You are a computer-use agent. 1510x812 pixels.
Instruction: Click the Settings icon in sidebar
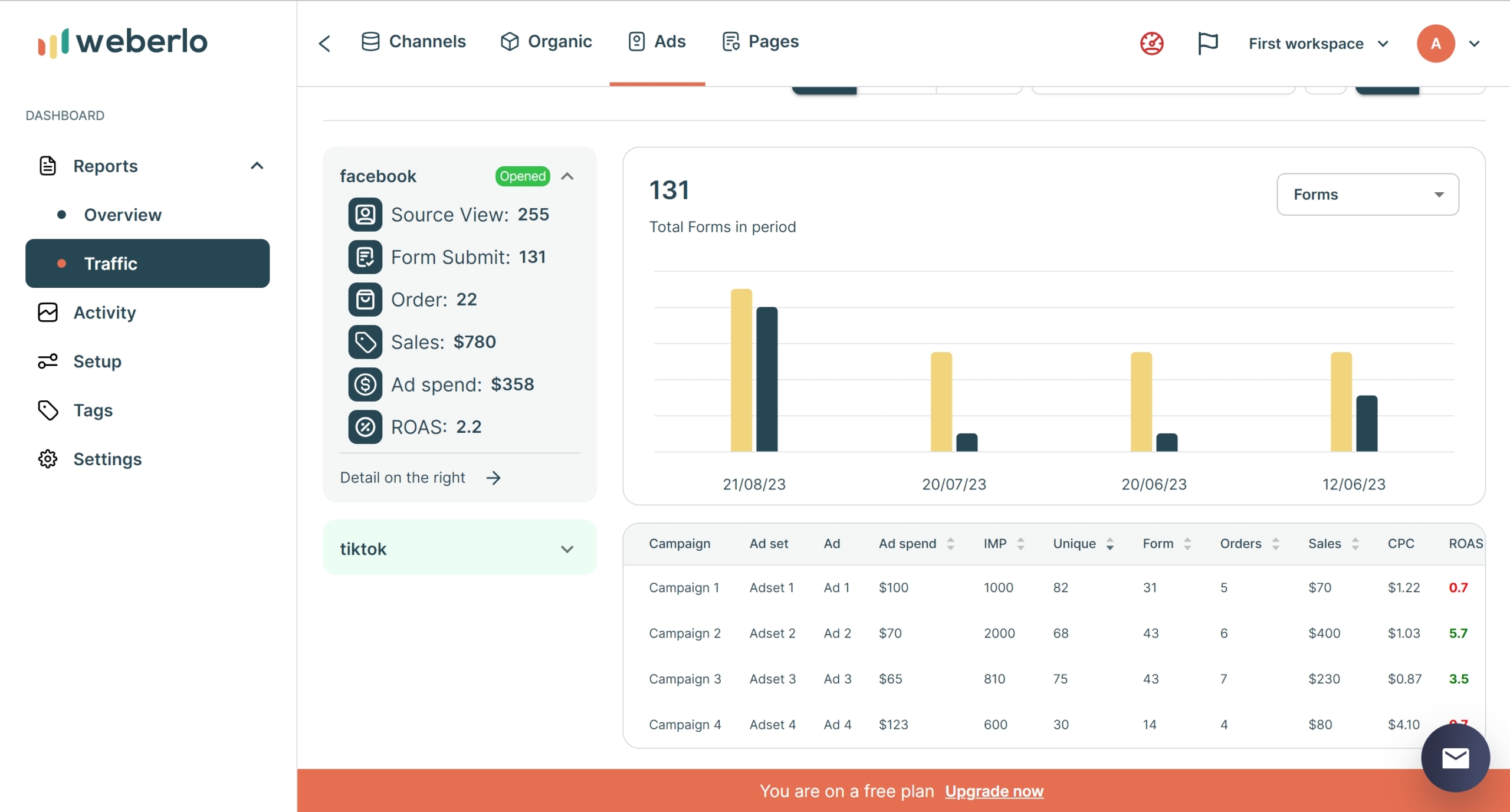click(x=47, y=458)
